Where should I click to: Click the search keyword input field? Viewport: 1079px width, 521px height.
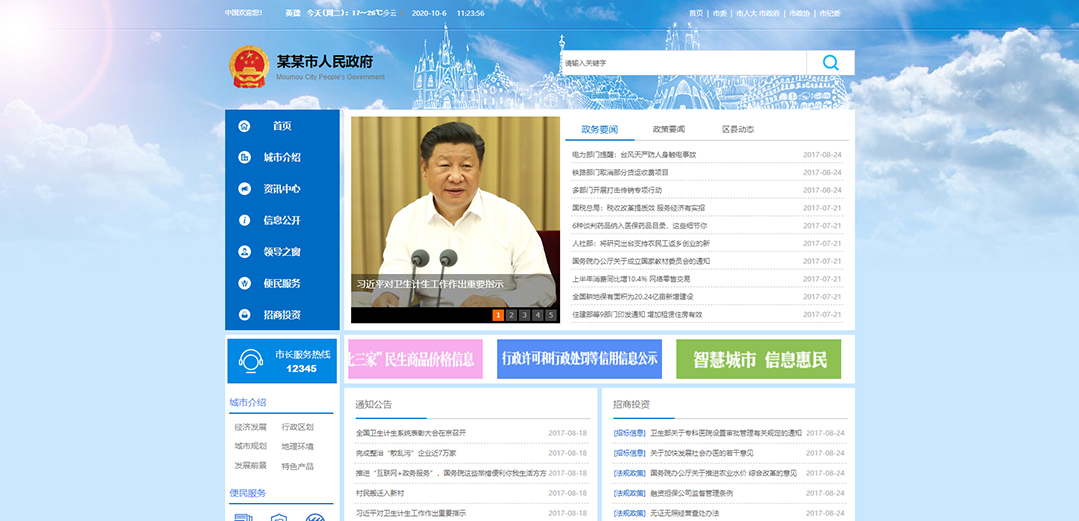click(683, 63)
